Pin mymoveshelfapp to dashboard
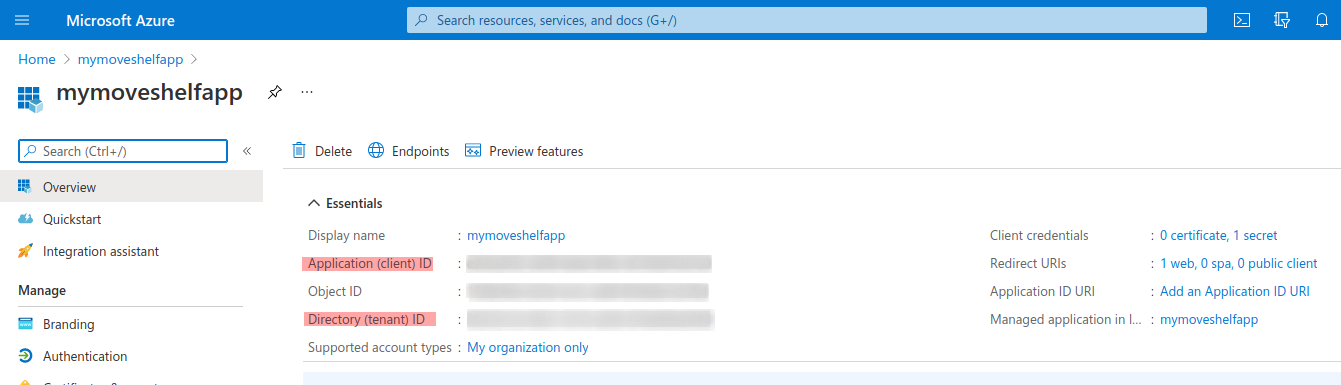This screenshot has height=385, width=1341. tap(275, 92)
